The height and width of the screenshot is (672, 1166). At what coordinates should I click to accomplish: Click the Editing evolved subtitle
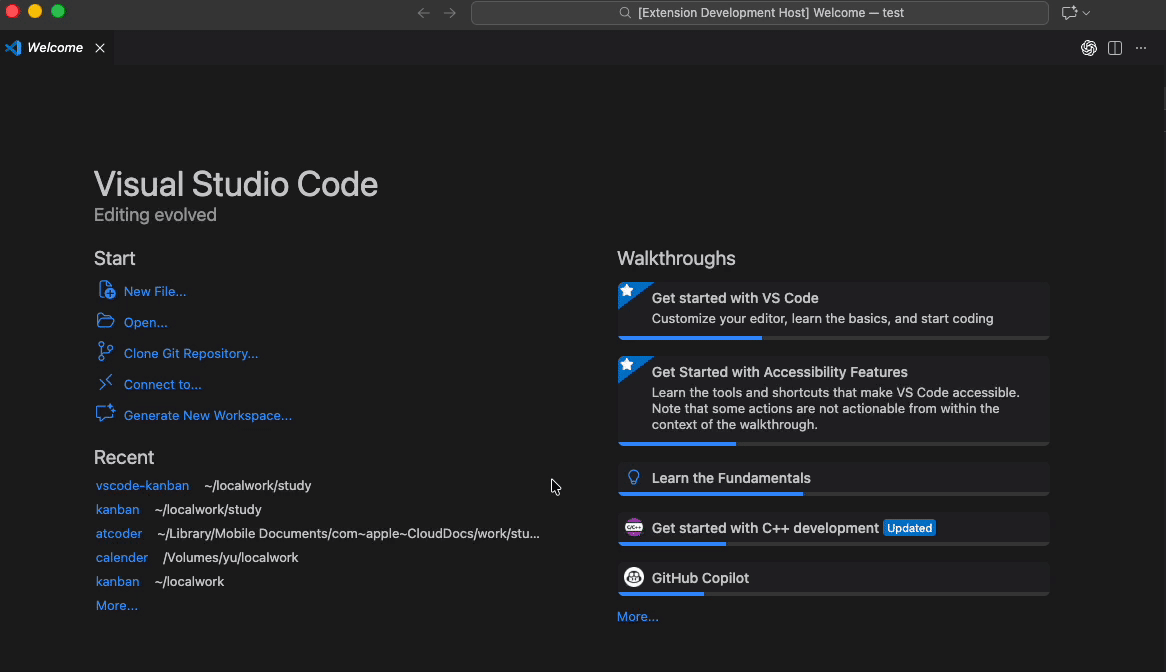click(x=155, y=215)
